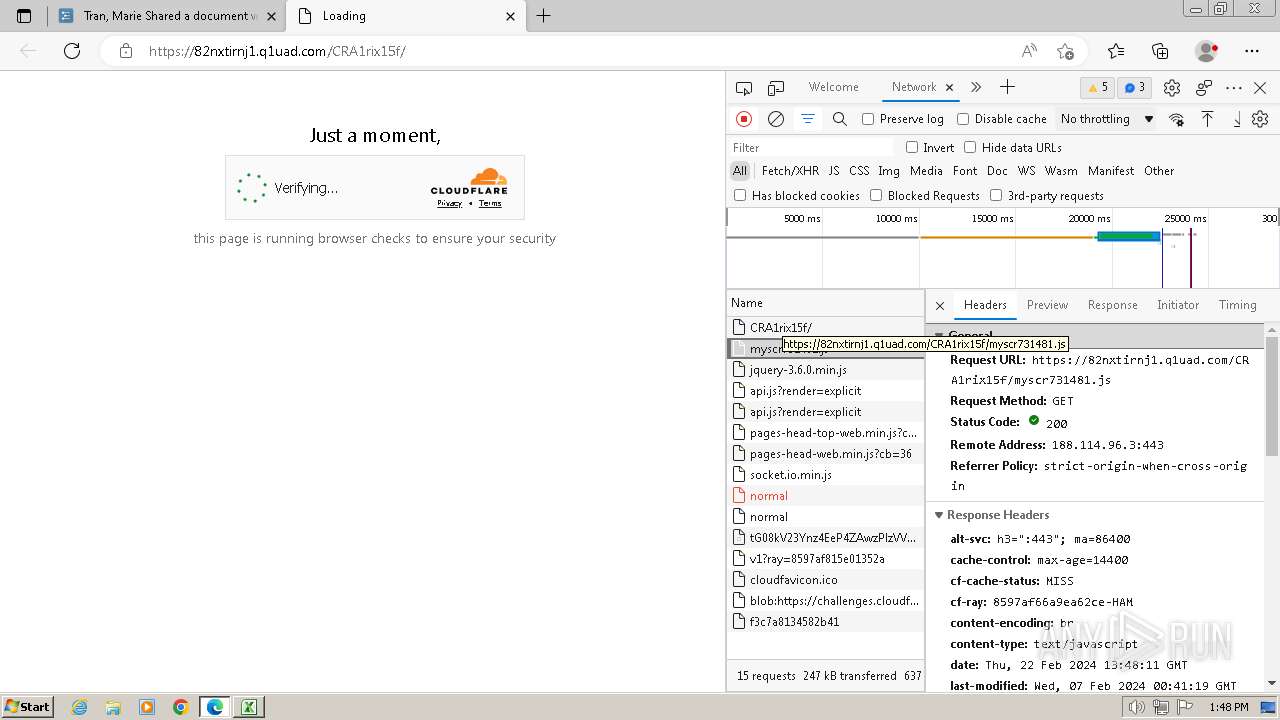Search the network log
The height and width of the screenshot is (720, 1280).
click(x=840, y=119)
